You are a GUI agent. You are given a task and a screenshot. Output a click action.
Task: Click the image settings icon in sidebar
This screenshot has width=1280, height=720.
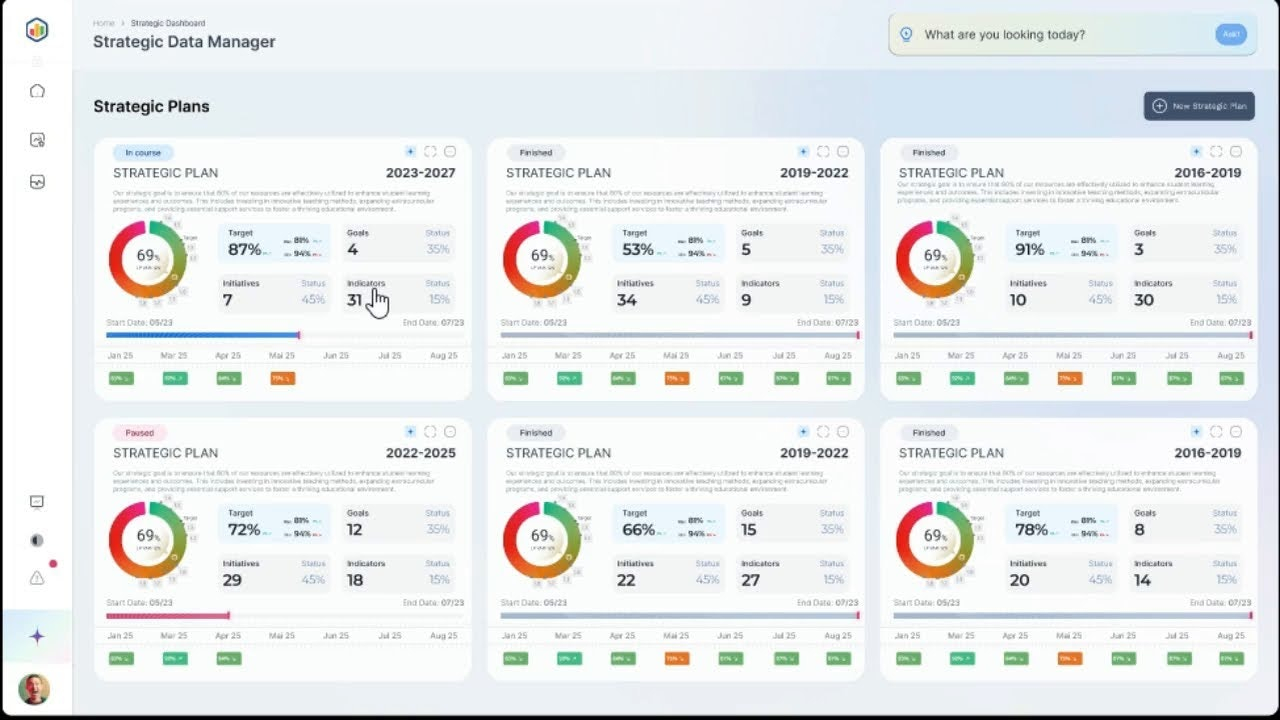(37, 140)
